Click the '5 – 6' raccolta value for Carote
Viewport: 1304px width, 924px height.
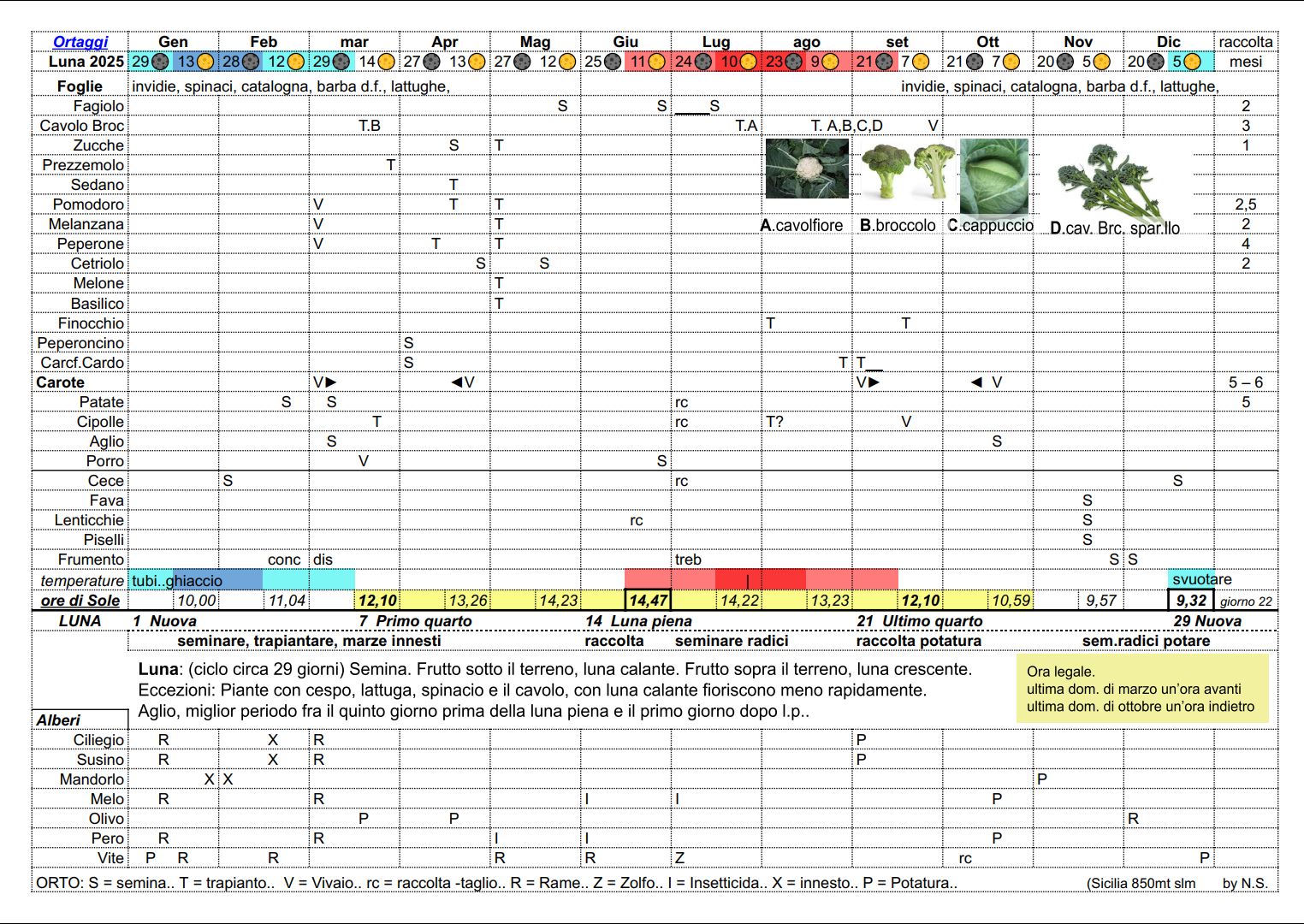pyautogui.click(x=1246, y=382)
